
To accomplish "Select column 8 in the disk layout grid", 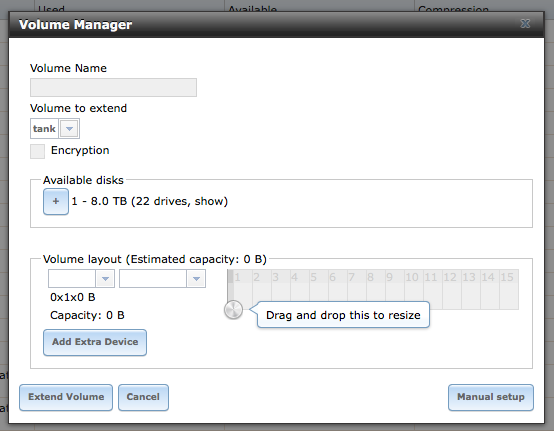I will click(376, 290).
